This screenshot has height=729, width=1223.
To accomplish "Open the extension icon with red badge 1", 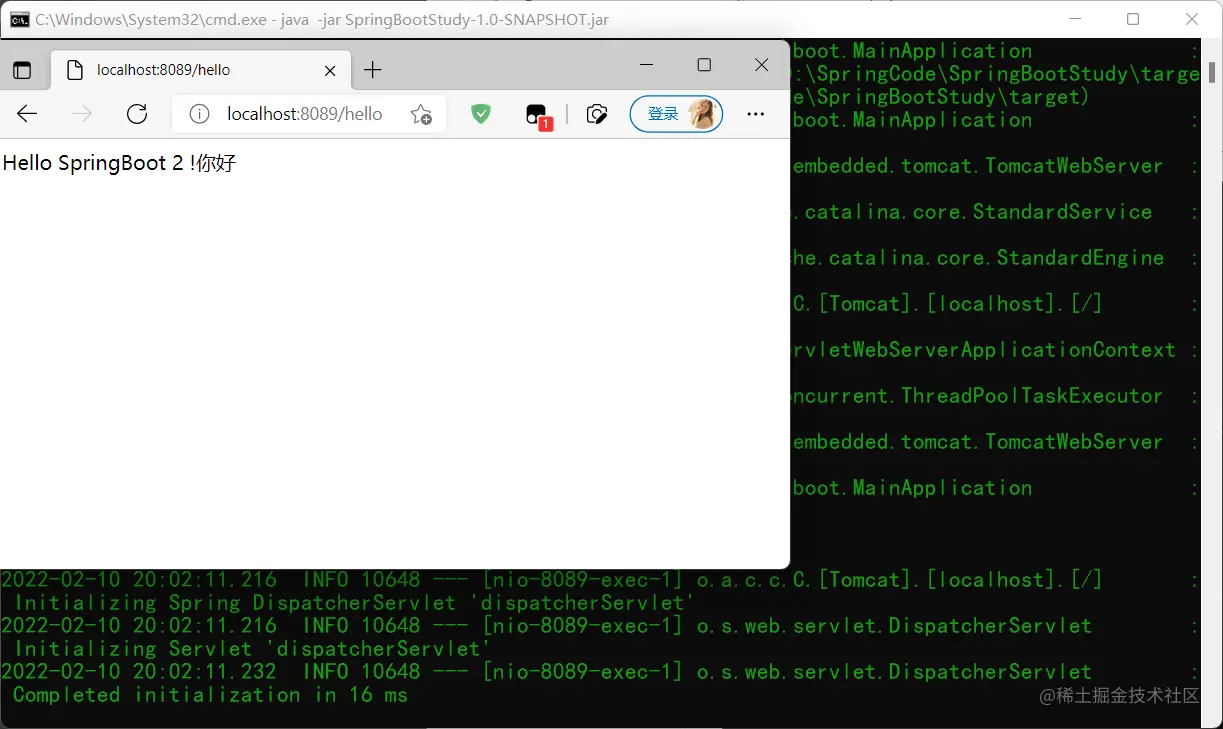I will click(538, 116).
